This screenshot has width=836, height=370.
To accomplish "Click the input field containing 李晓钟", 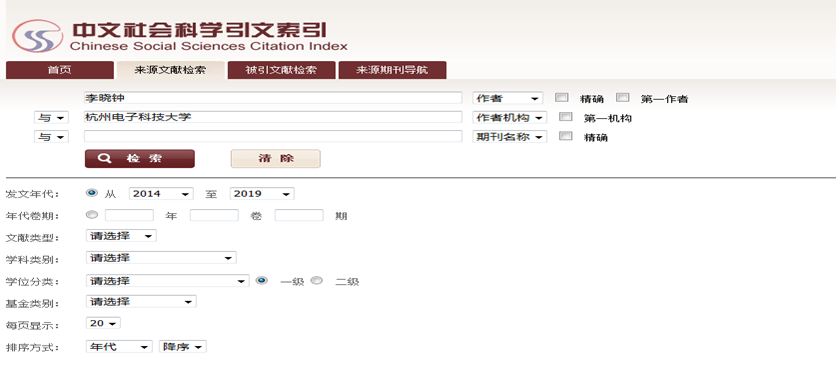I will (273, 98).
